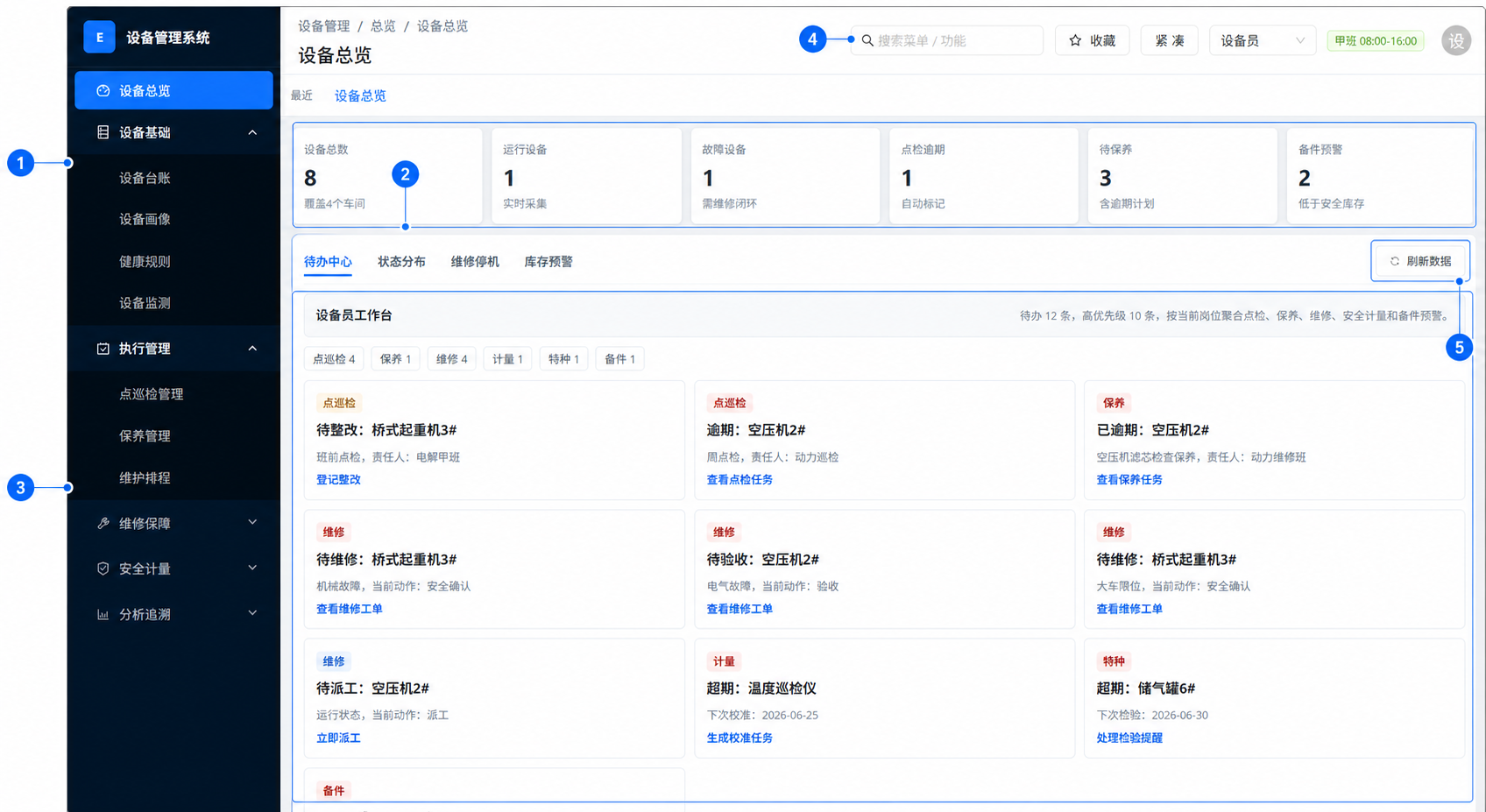Click the 总览 breadcrumb item
Image resolution: width=1486 pixels, height=812 pixels.
(383, 26)
